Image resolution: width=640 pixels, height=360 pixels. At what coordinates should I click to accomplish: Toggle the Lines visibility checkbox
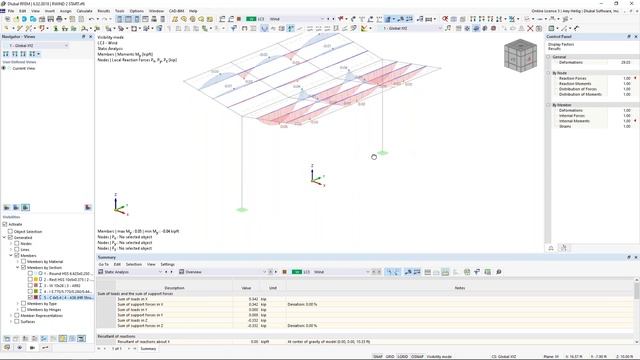[x=17, y=249]
